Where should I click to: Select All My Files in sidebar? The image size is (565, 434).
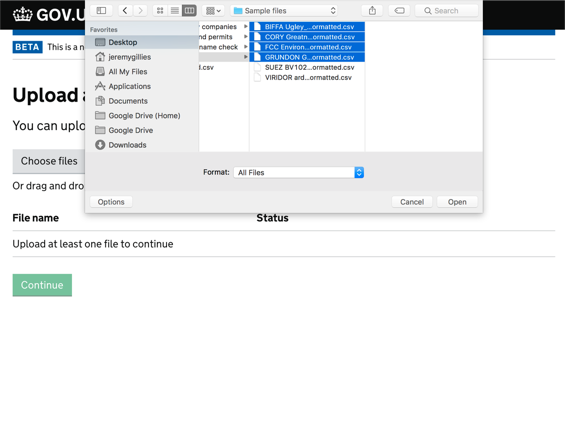click(142, 72)
